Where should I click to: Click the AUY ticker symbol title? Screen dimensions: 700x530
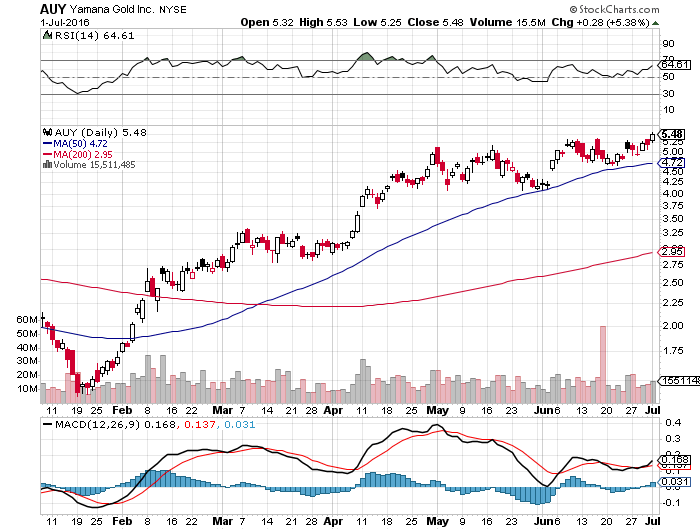tap(53, 9)
